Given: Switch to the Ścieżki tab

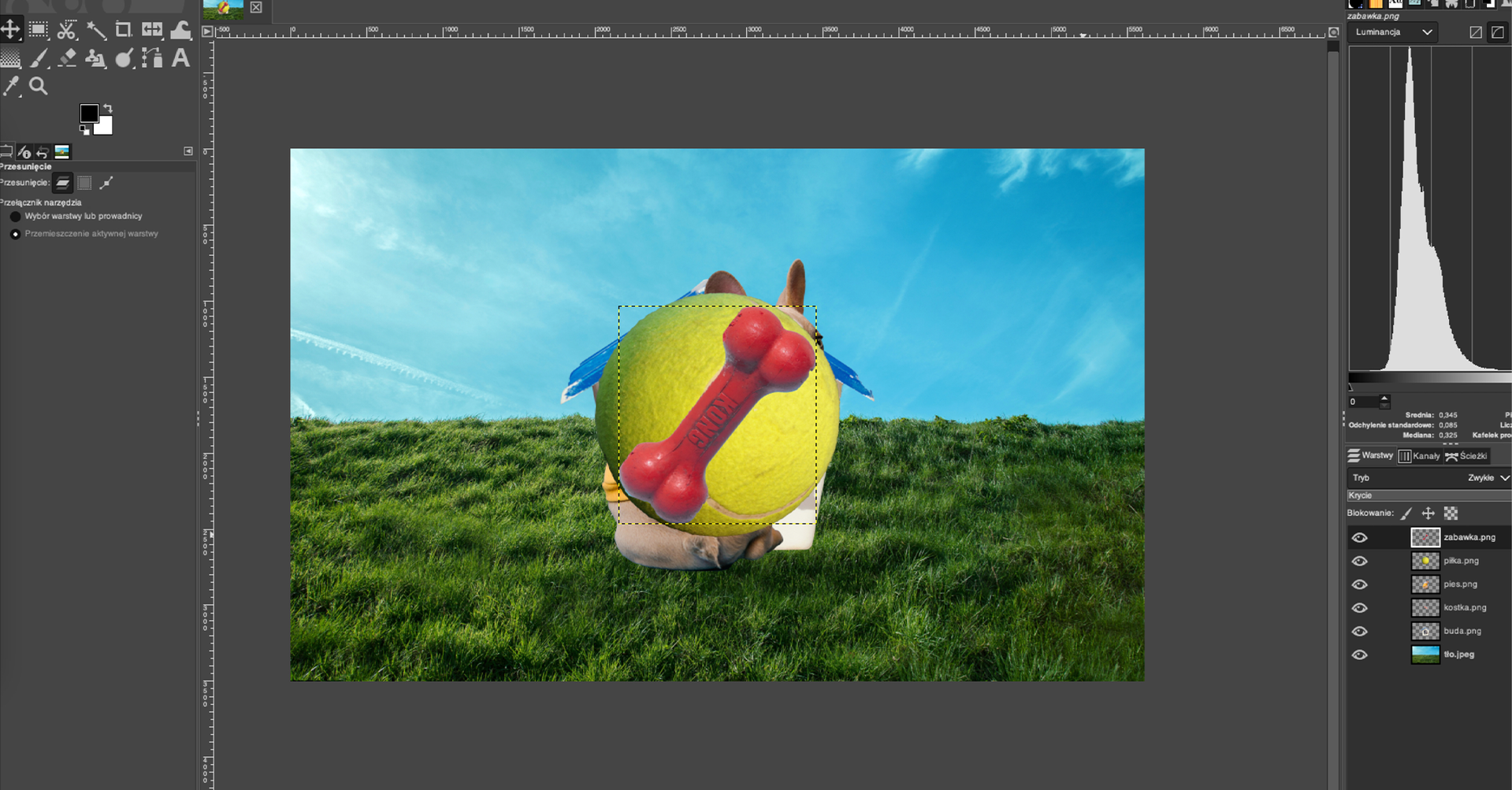Looking at the screenshot, I should (1466, 456).
